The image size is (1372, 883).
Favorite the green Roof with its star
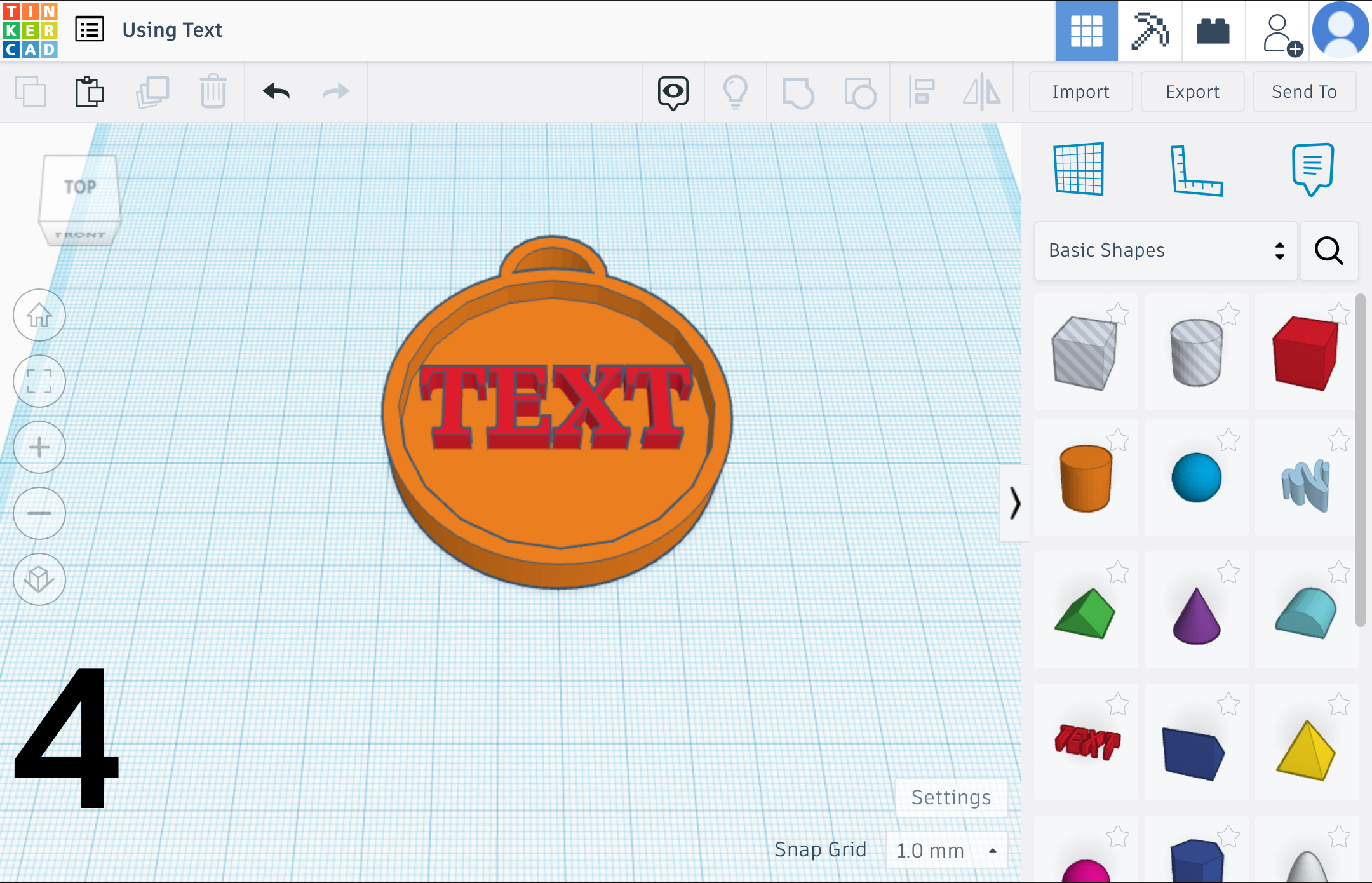[1118, 572]
